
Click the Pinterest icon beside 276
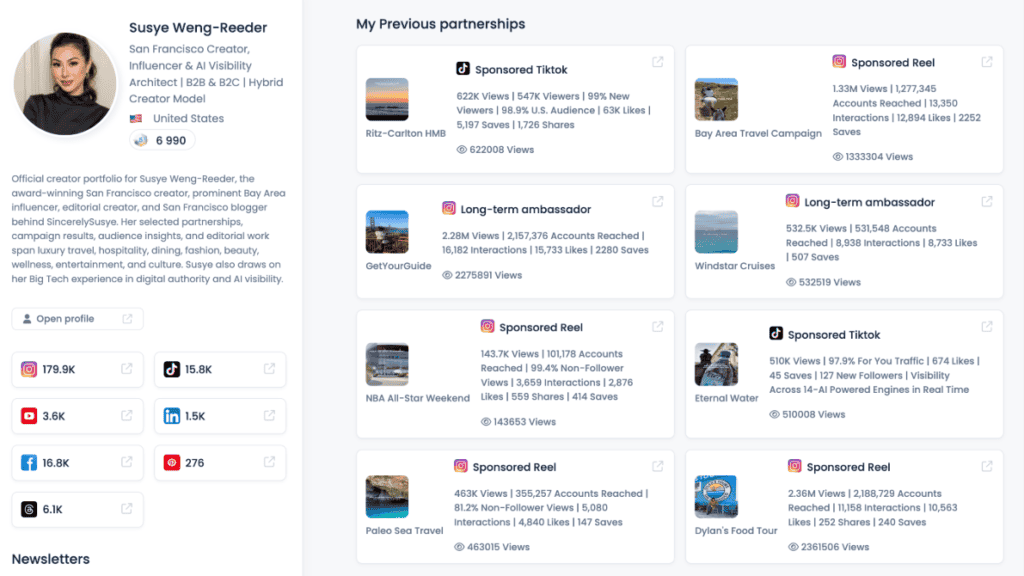[x=172, y=462]
